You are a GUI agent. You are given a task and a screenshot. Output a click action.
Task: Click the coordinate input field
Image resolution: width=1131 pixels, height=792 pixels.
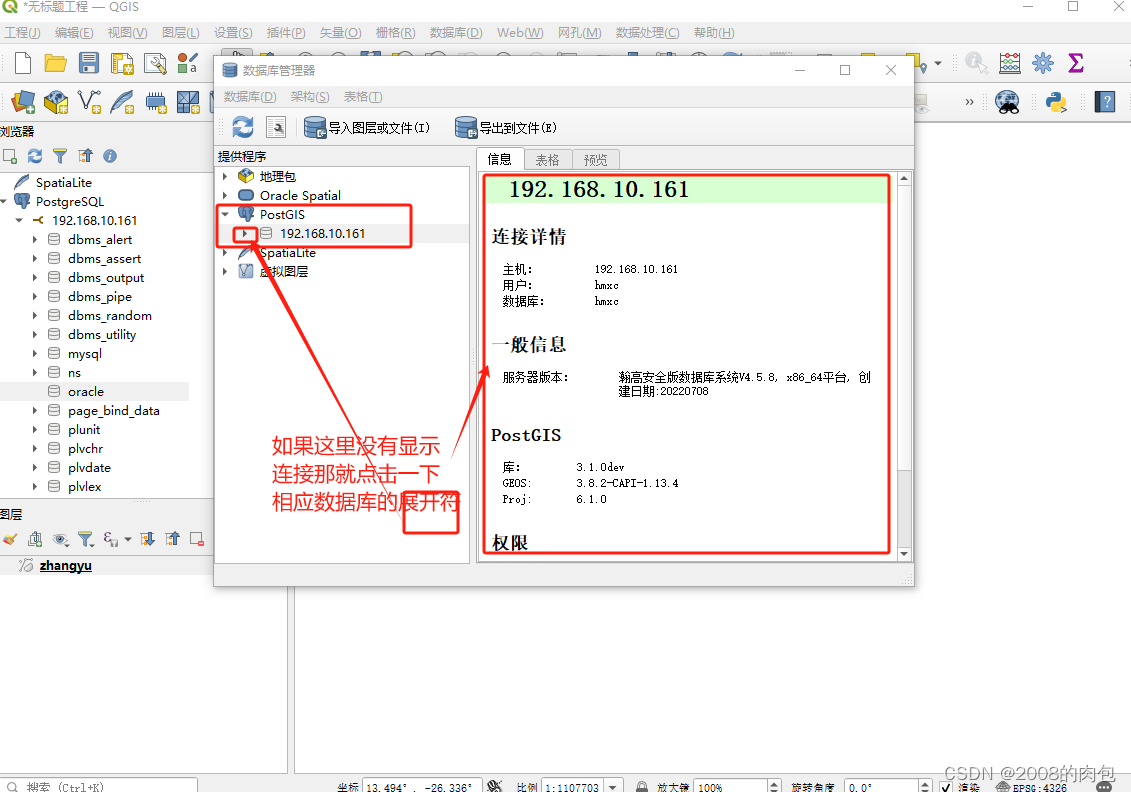tap(421, 787)
